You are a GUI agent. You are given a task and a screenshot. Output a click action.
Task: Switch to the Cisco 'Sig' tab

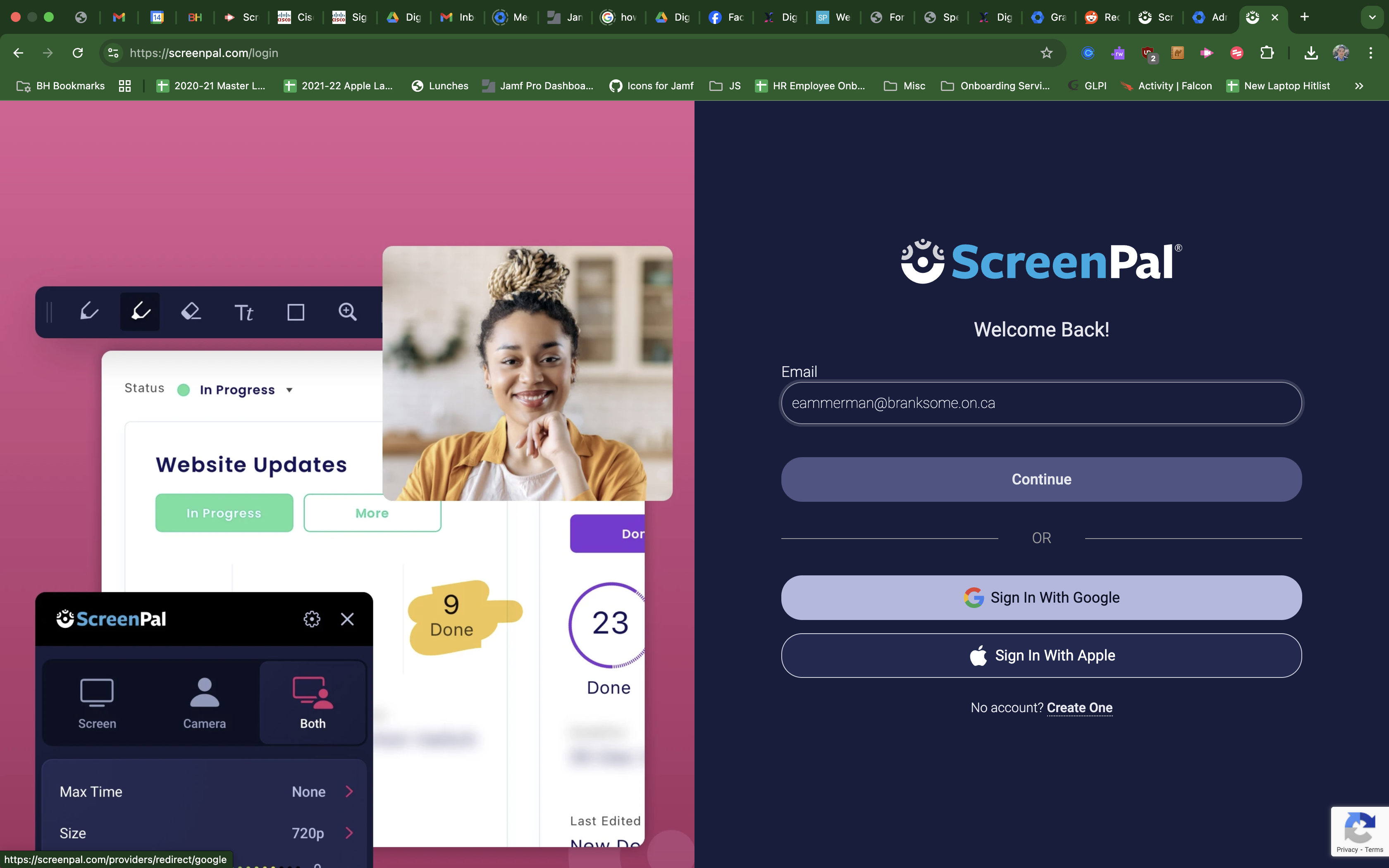(x=350, y=17)
